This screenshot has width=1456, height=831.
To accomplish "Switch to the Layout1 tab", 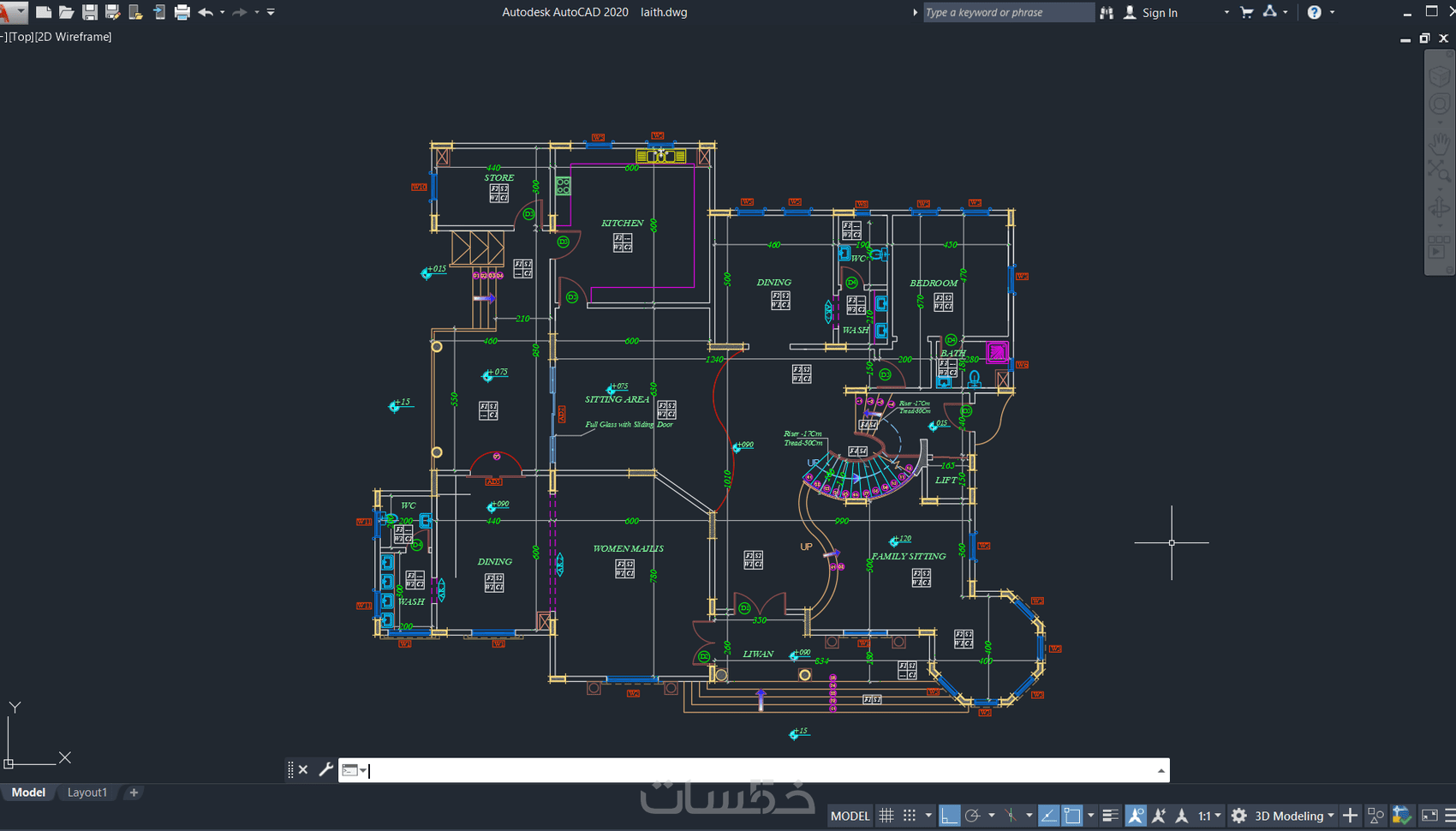I will coord(87,792).
